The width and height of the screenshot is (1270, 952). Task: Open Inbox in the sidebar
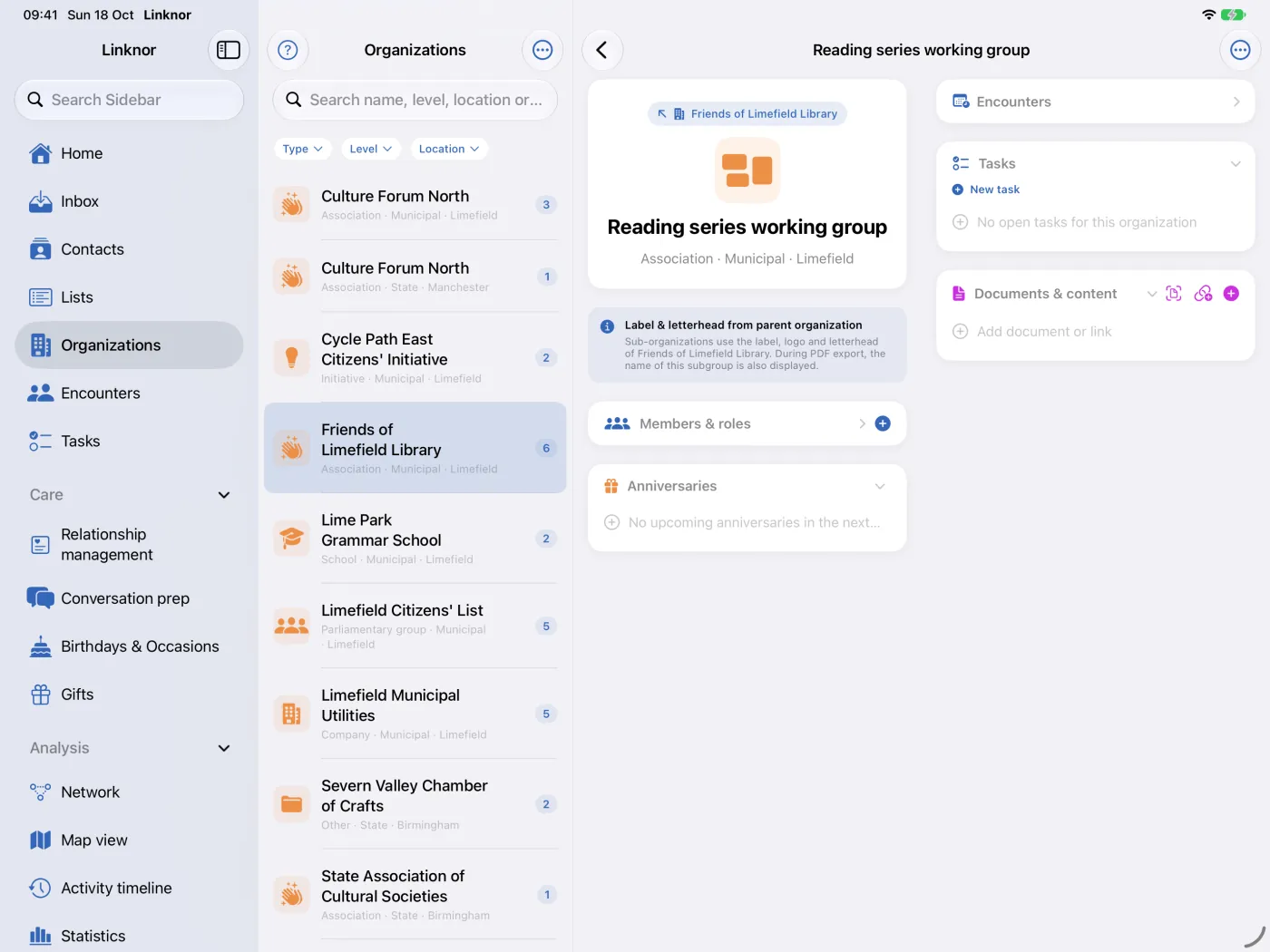point(129,201)
